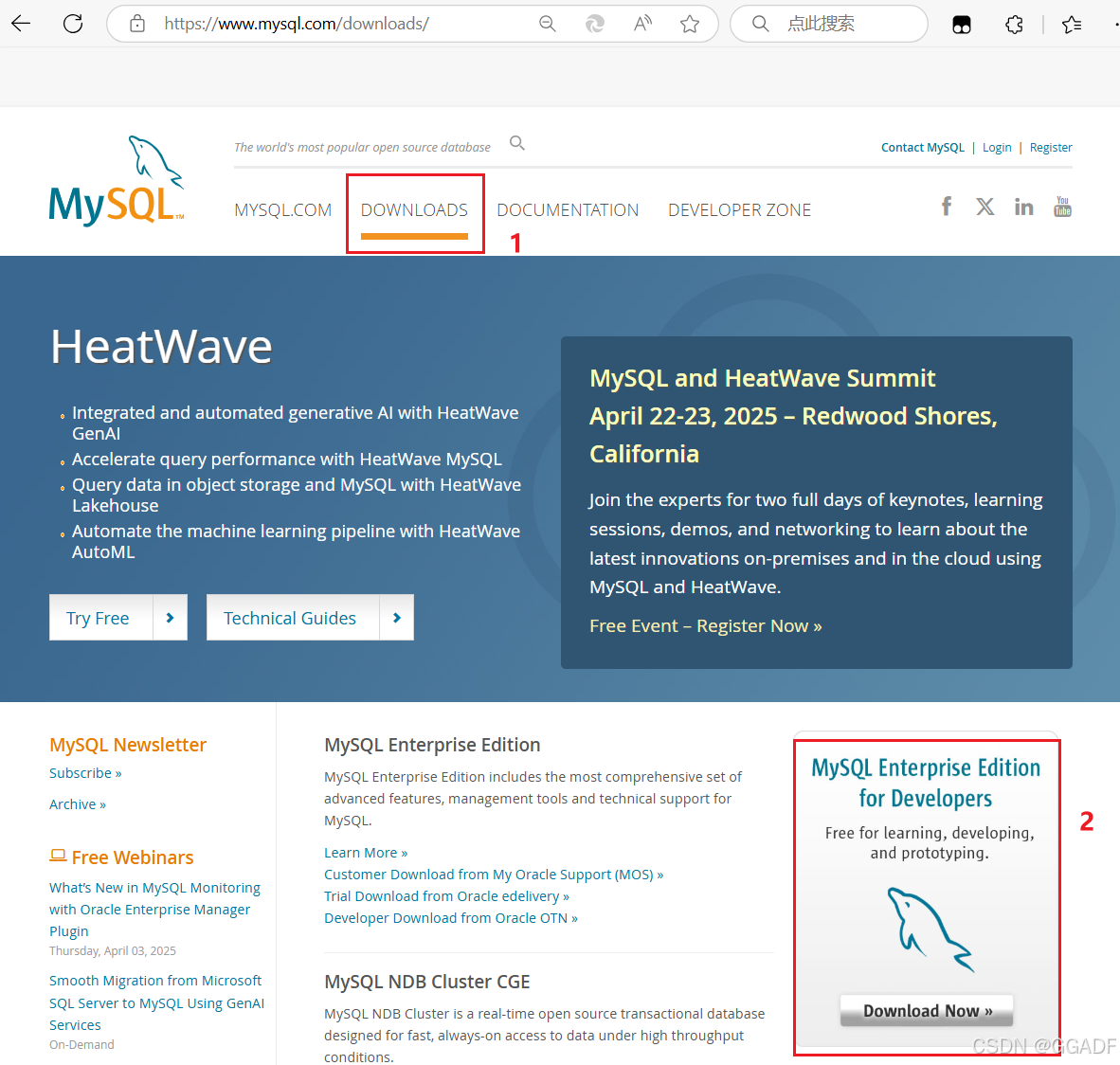Click Developer Download from Oracle OTN link
The width and height of the screenshot is (1120, 1065).
(451, 918)
